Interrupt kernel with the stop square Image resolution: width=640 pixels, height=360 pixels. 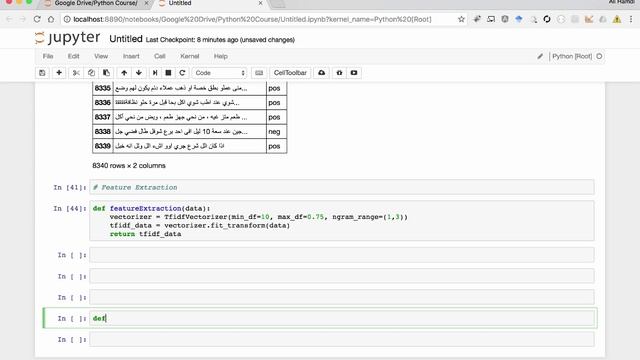(x=168, y=73)
